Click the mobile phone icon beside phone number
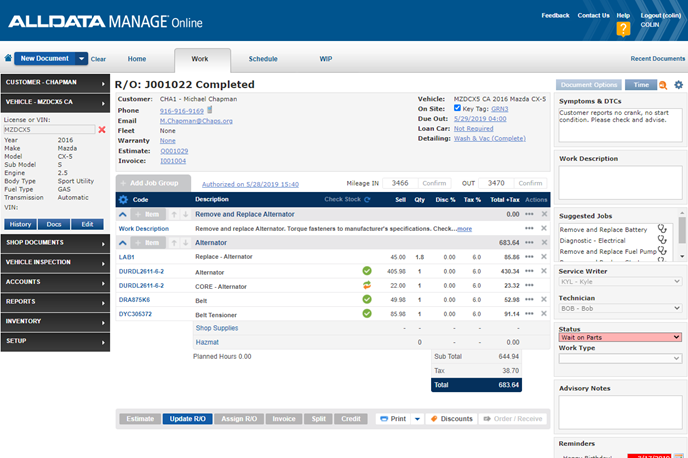The width and height of the screenshot is (688, 458). [x=211, y=110]
